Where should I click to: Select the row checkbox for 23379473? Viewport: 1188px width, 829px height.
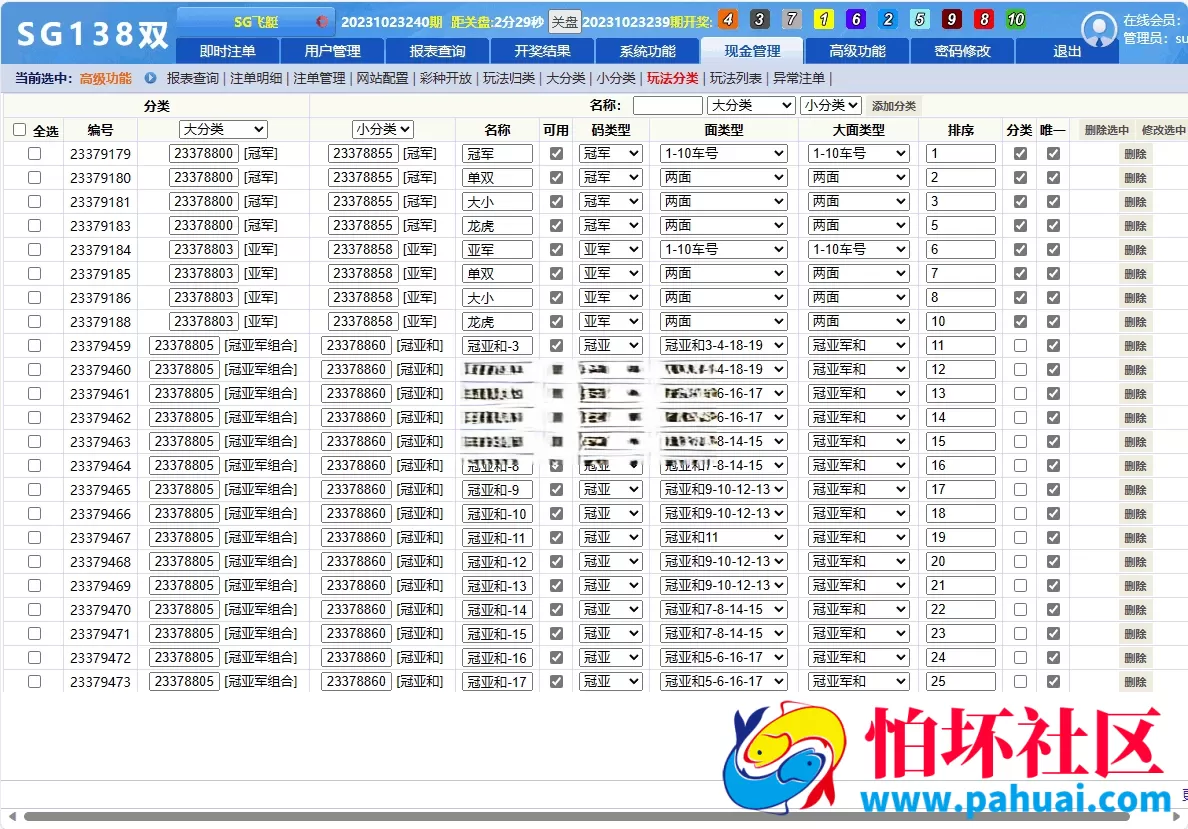click(34, 681)
